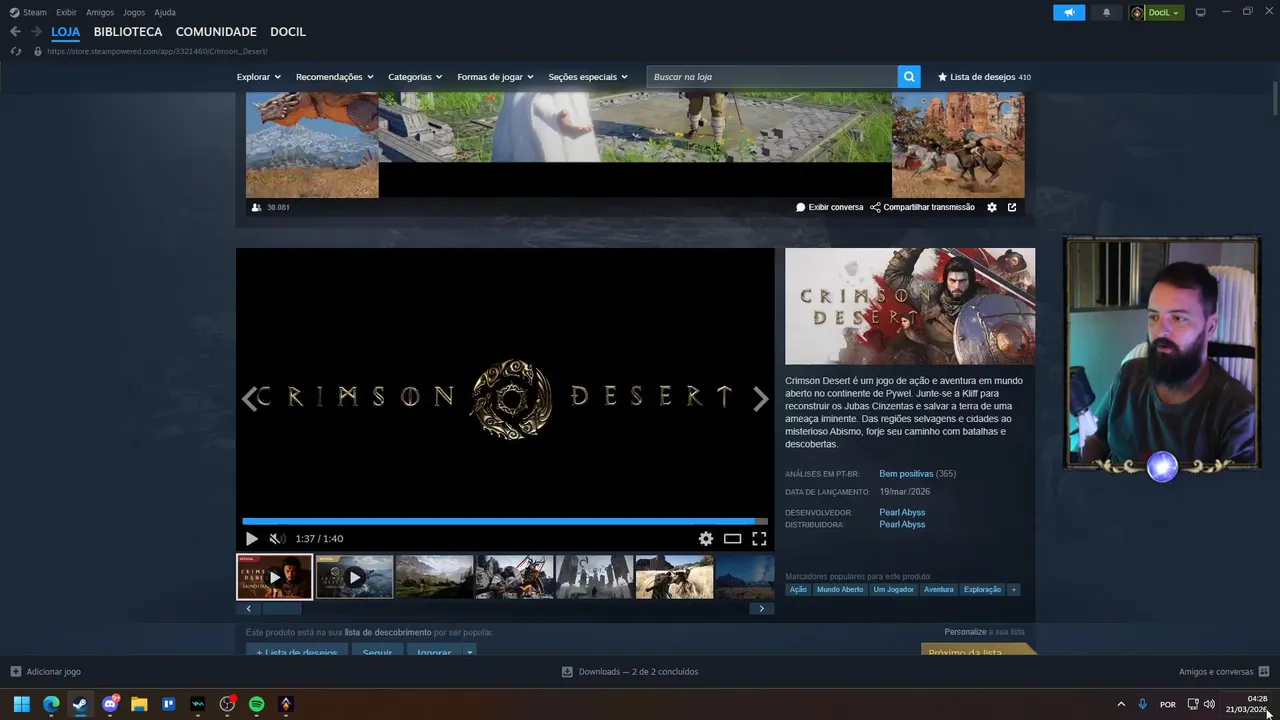The height and width of the screenshot is (720, 1280).
Task: Select the knight battle screenshot thumbnail
Action: [514, 577]
